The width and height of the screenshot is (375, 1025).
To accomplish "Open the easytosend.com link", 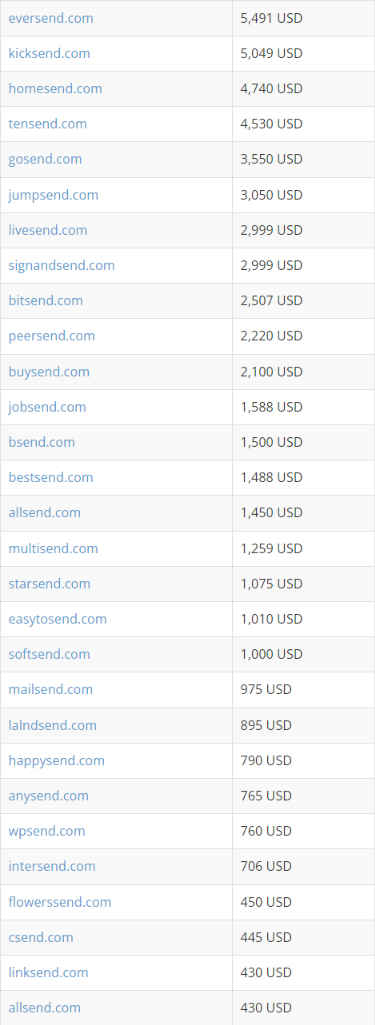I will click(57, 619).
